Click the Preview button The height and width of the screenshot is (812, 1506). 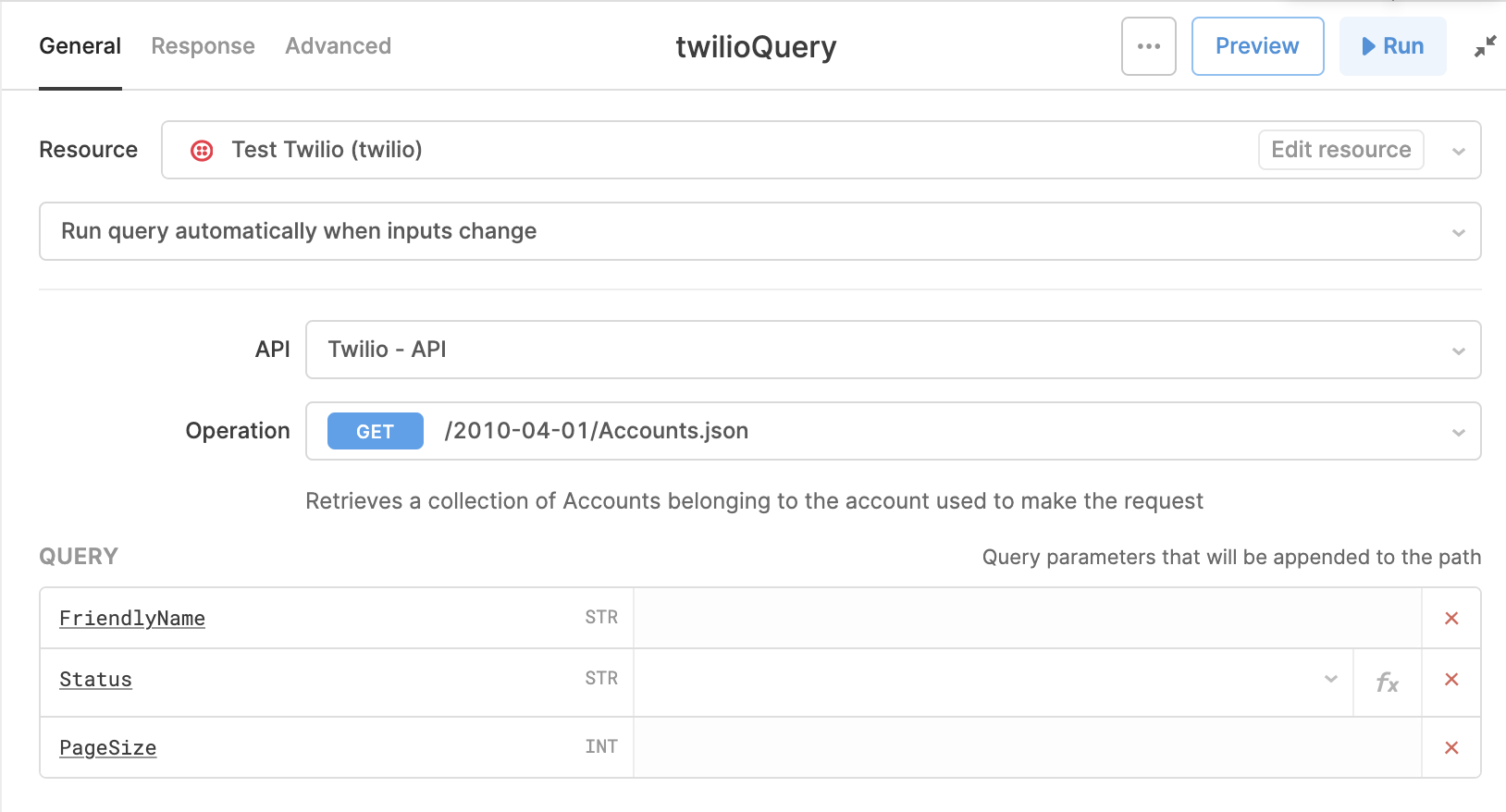[x=1257, y=46]
